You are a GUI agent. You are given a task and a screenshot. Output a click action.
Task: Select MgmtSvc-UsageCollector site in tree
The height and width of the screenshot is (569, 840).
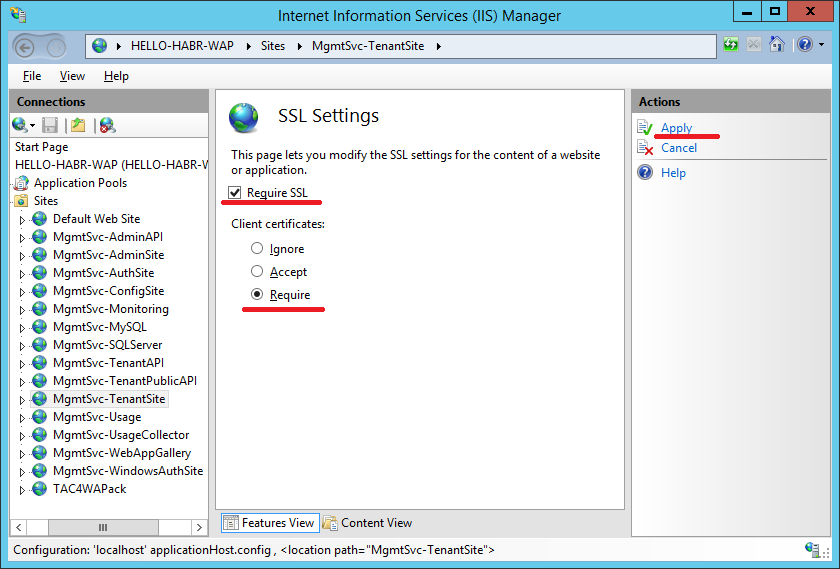pyautogui.click(x=121, y=435)
